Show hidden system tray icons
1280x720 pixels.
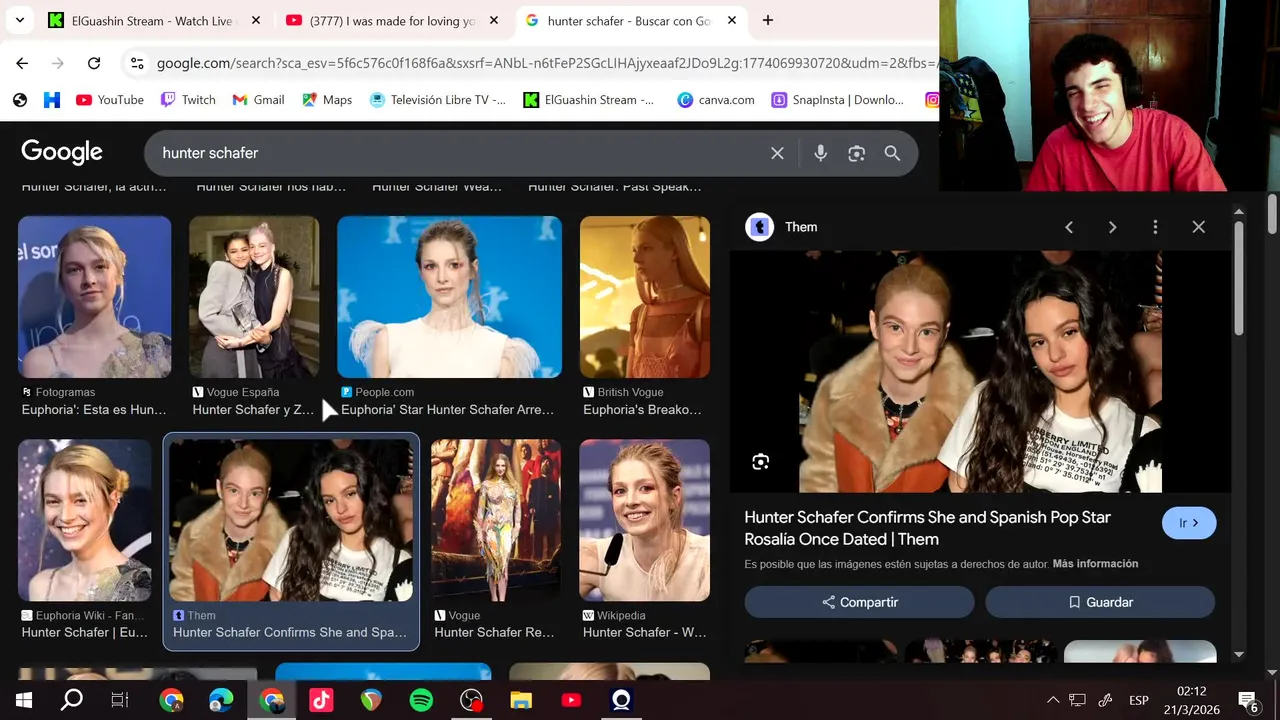click(1052, 700)
